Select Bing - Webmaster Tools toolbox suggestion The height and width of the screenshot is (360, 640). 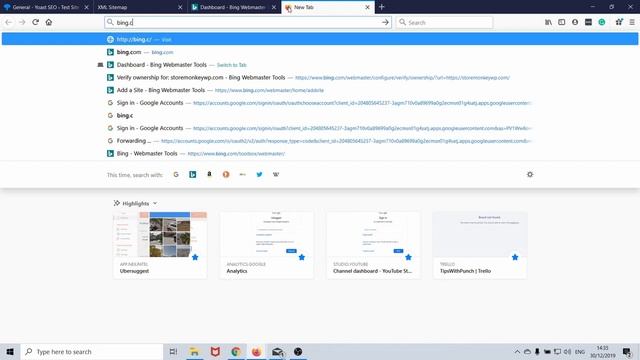(320, 153)
